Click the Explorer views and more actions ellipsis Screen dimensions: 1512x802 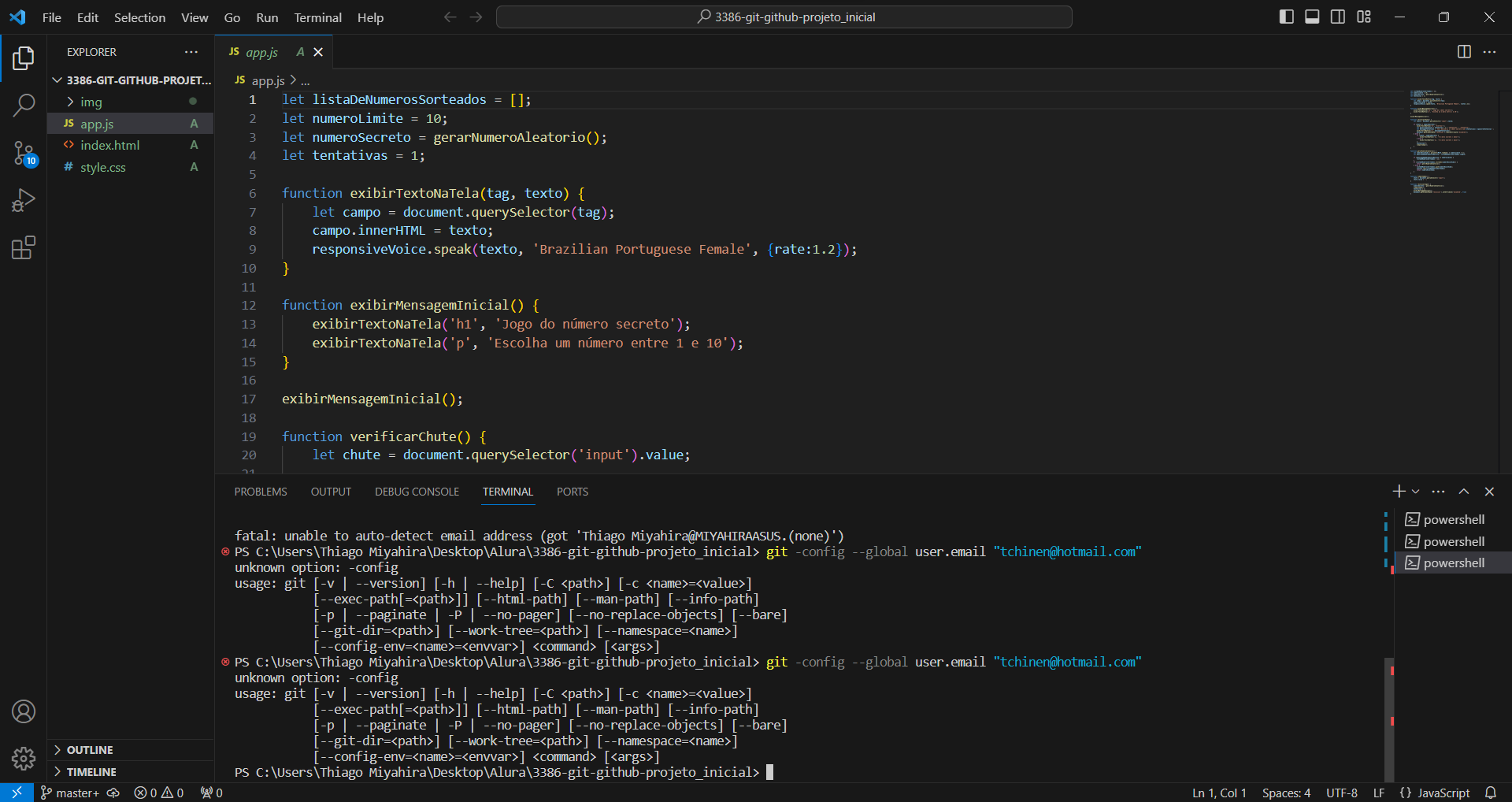[191, 52]
